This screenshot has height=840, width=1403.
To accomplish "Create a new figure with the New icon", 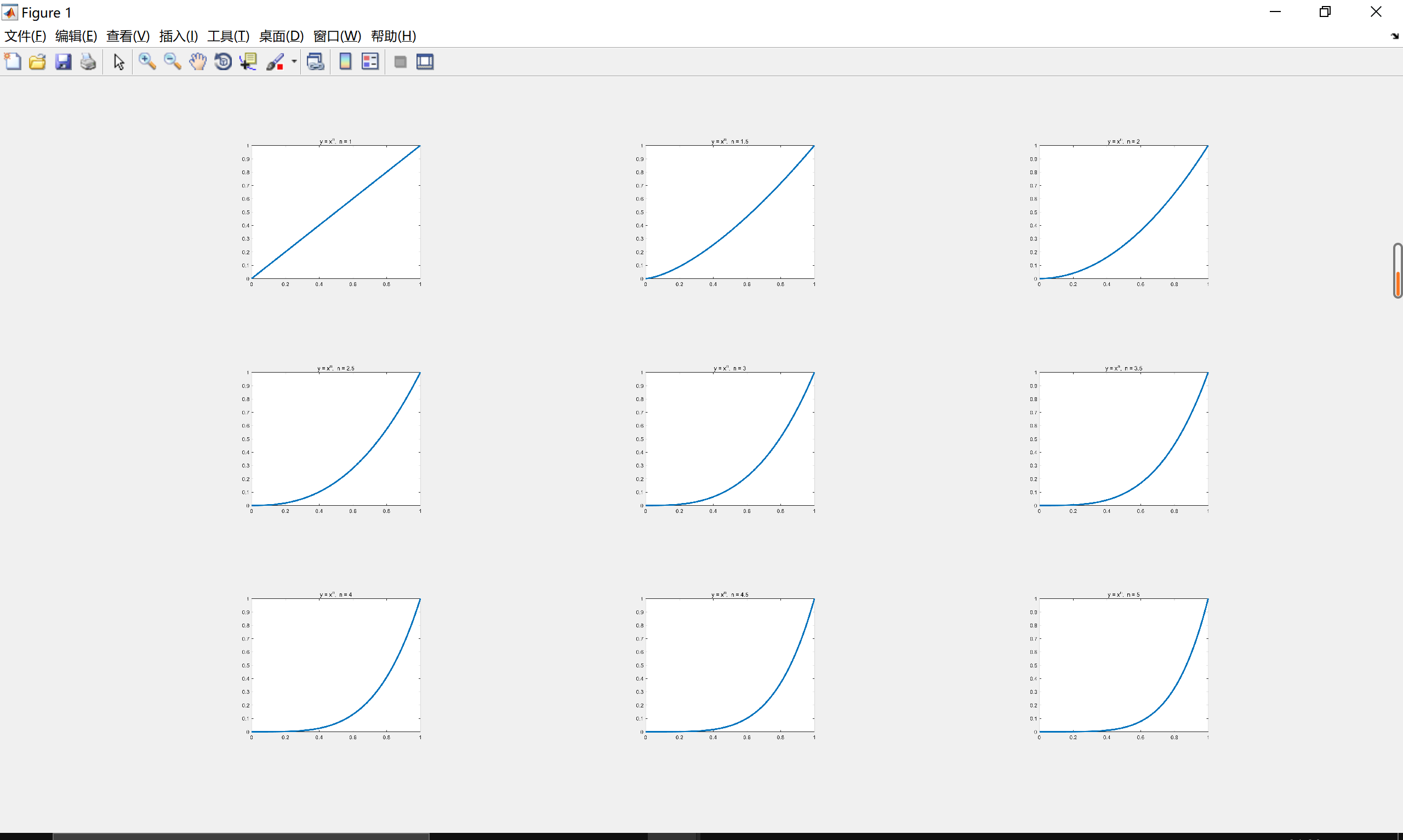I will click(13, 62).
